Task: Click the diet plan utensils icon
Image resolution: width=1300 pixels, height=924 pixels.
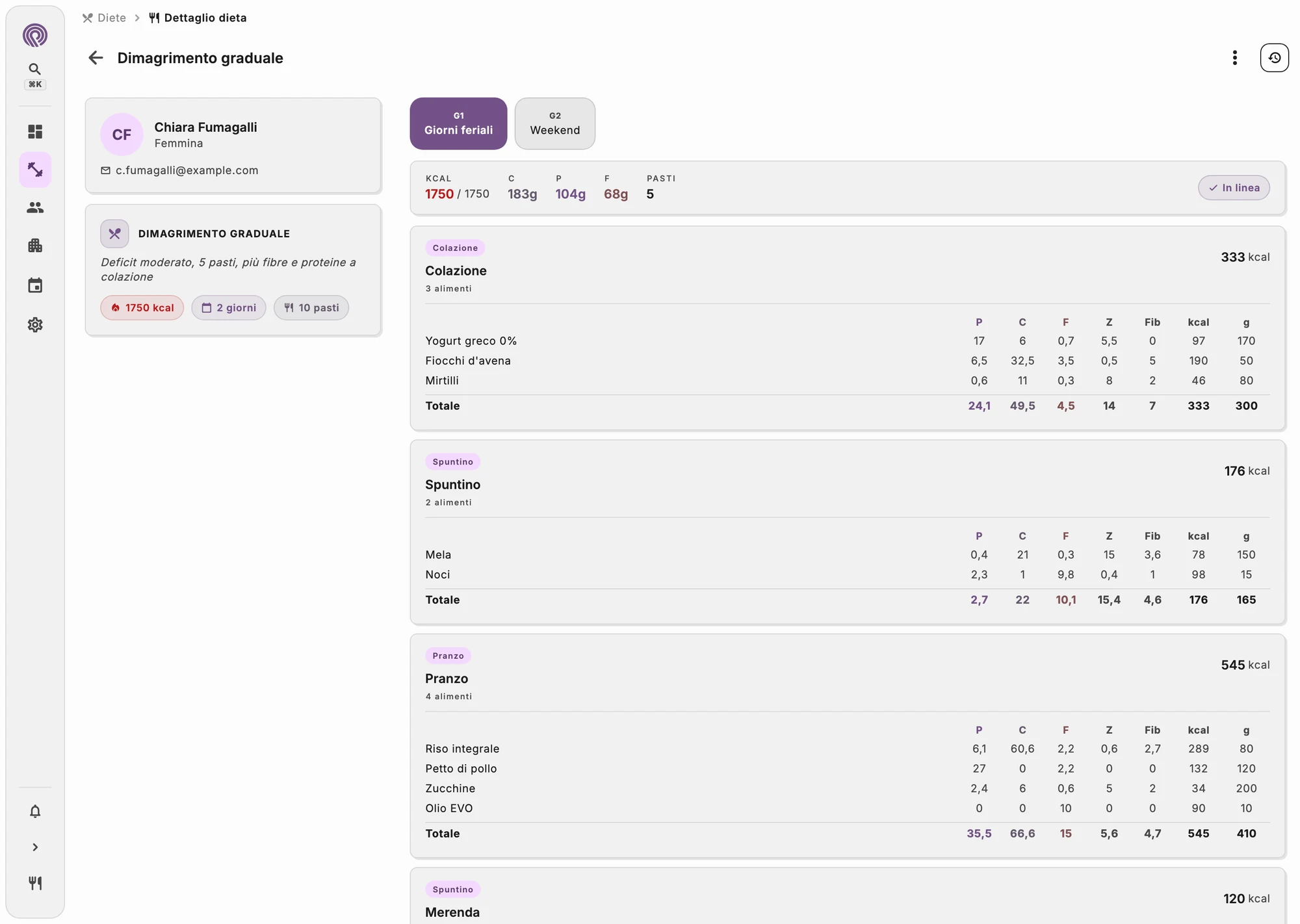Action: click(114, 234)
